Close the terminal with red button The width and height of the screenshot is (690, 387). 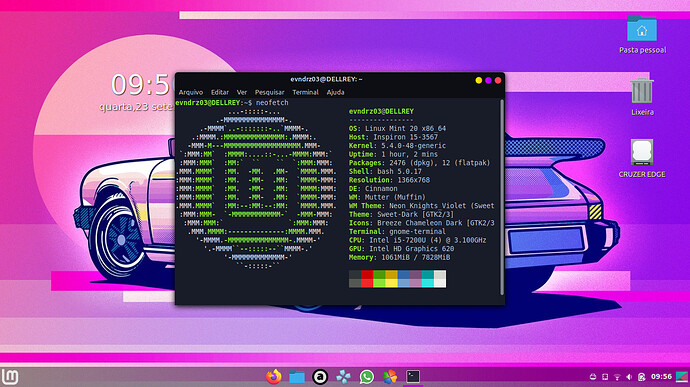(498, 80)
